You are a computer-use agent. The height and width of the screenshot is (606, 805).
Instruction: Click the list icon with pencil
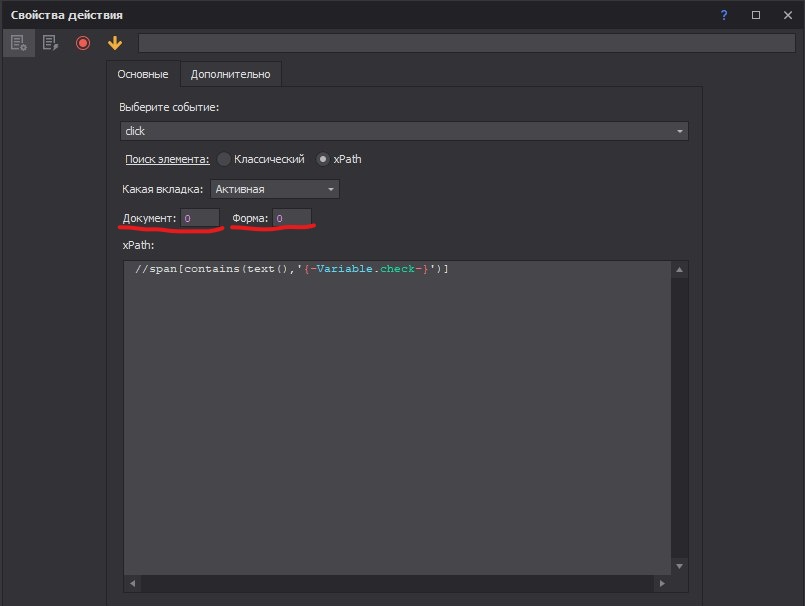pos(49,43)
